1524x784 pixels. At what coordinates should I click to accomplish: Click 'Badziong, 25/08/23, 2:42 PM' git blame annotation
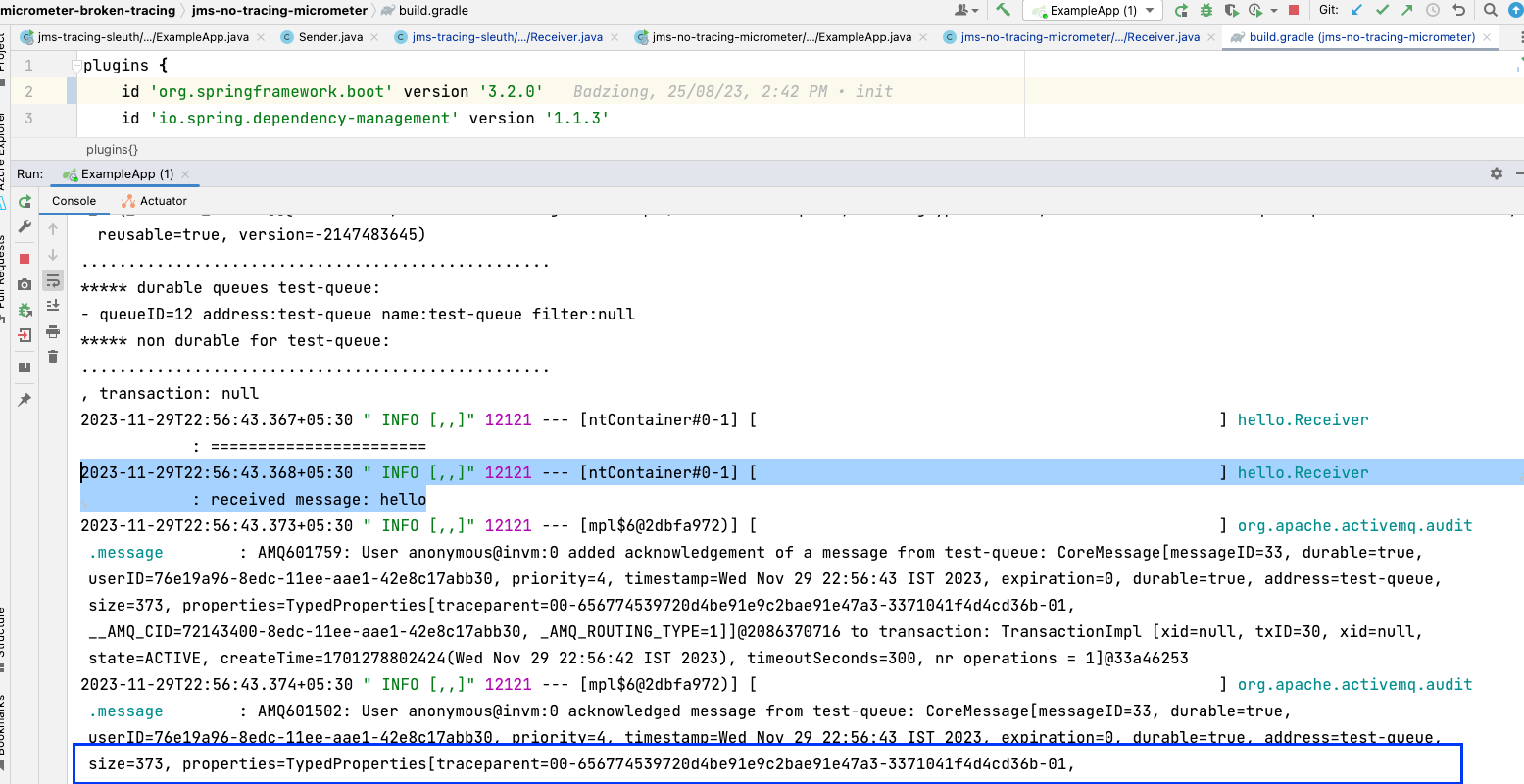(700, 91)
